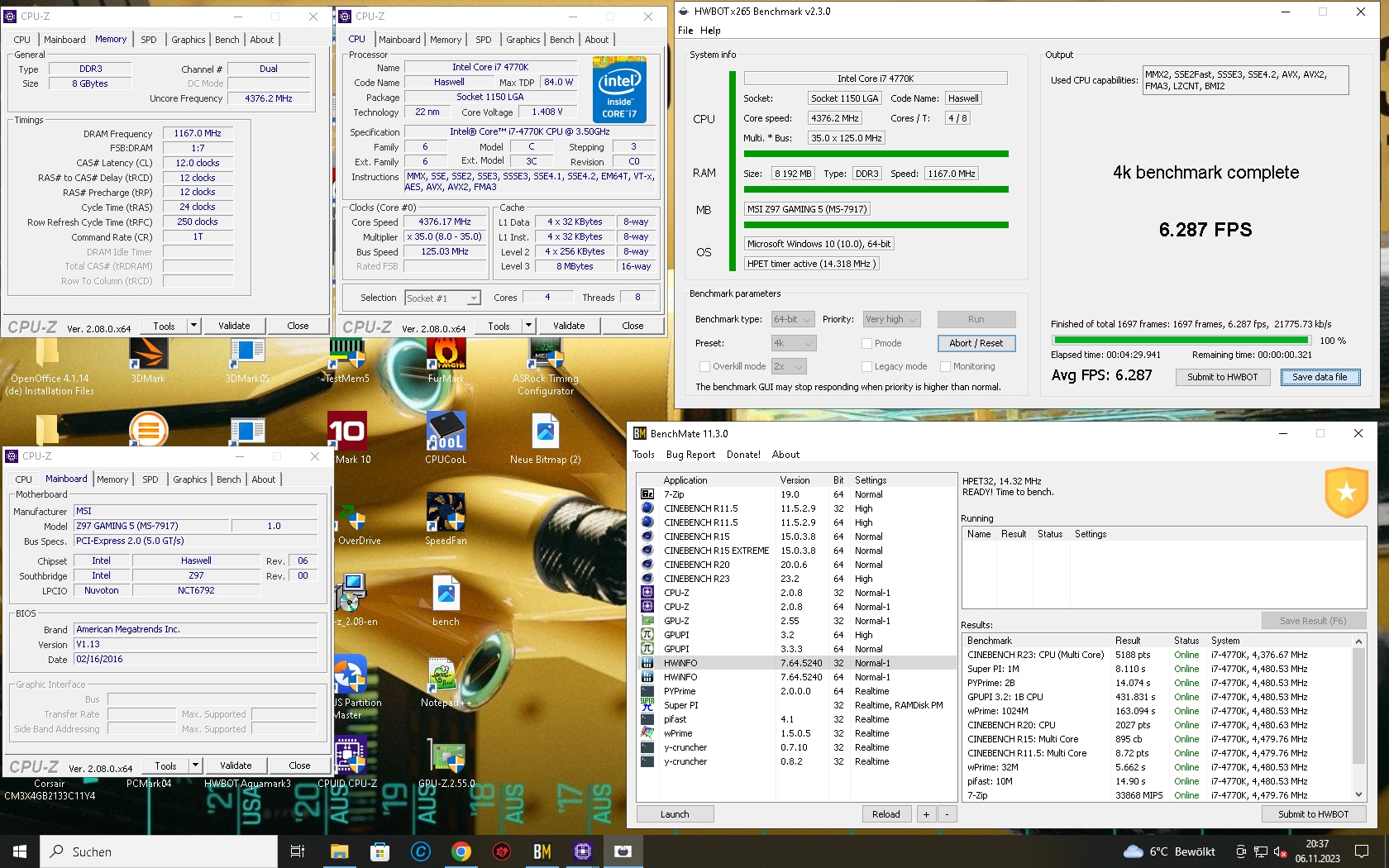
Task: Select the Neue Bitmap (2) file icon
Action: [546, 432]
